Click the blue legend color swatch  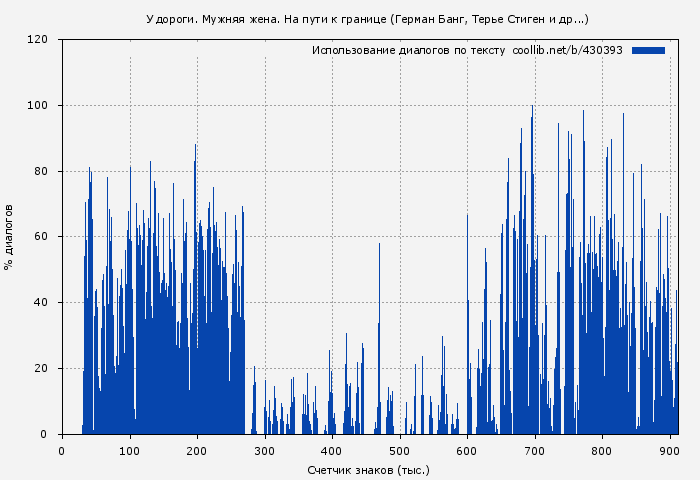[x=648, y=50]
